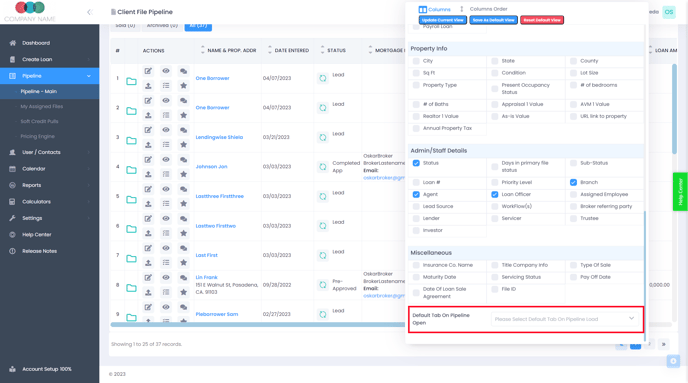688x383 pixels.
Task: Uncheck the Status column checkbox
Action: pyautogui.click(x=416, y=163)
